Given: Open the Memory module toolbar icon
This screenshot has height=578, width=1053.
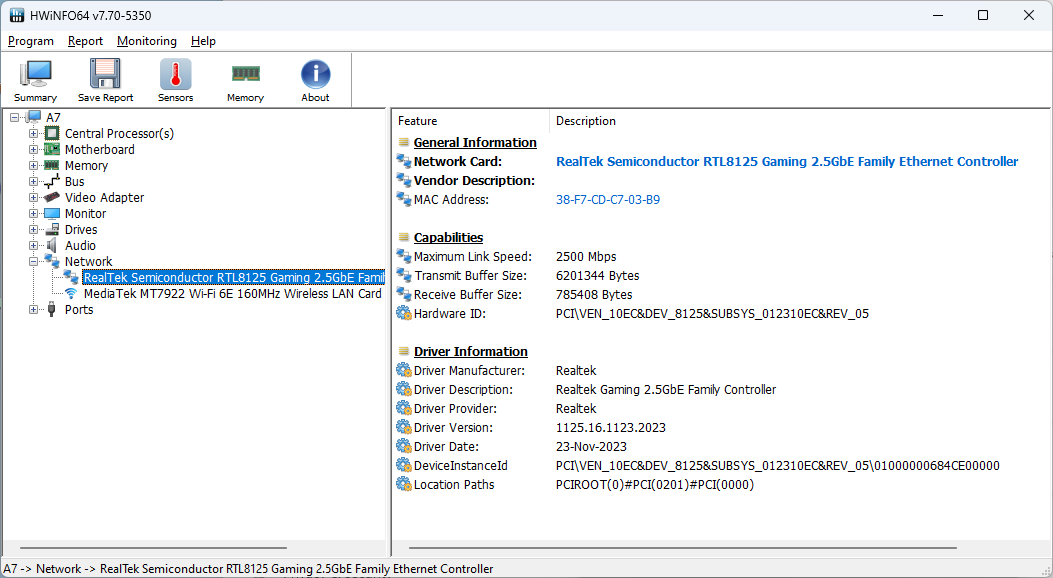Looking at the screenshot, I should click(x=245, y=73).
